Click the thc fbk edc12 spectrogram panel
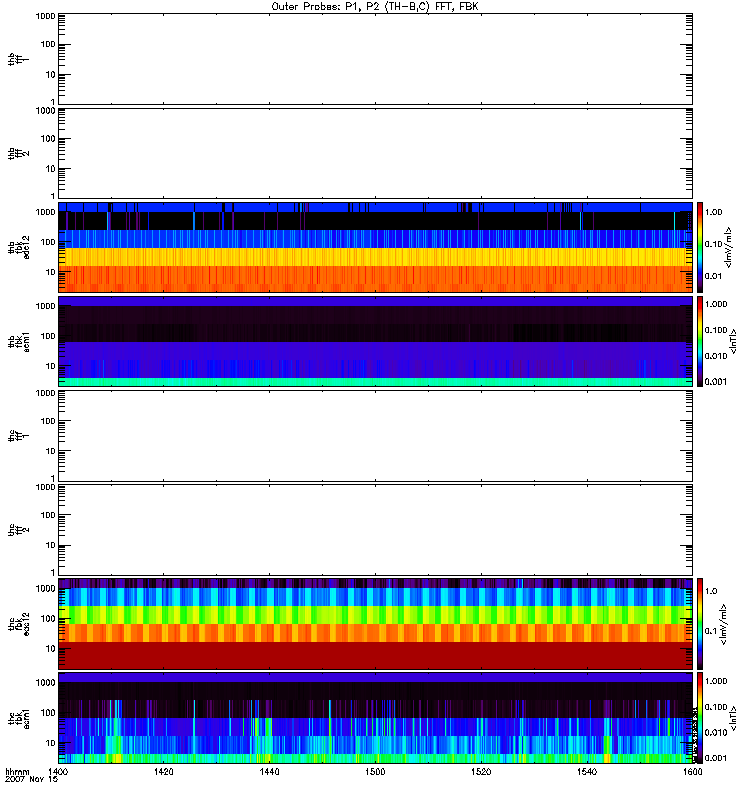The height and width of the screenshot is (800, 750). point(375,623)
